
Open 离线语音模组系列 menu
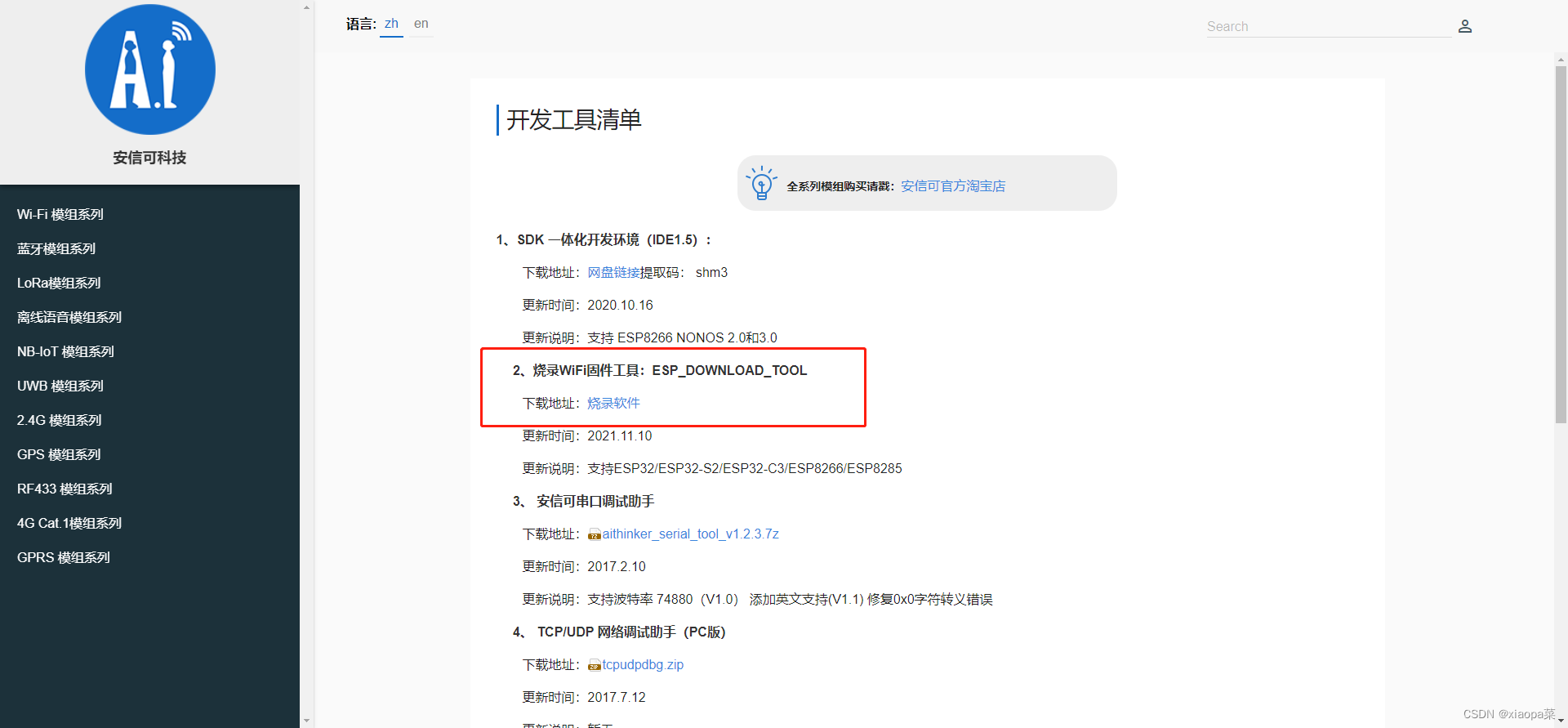pos(69,317)
